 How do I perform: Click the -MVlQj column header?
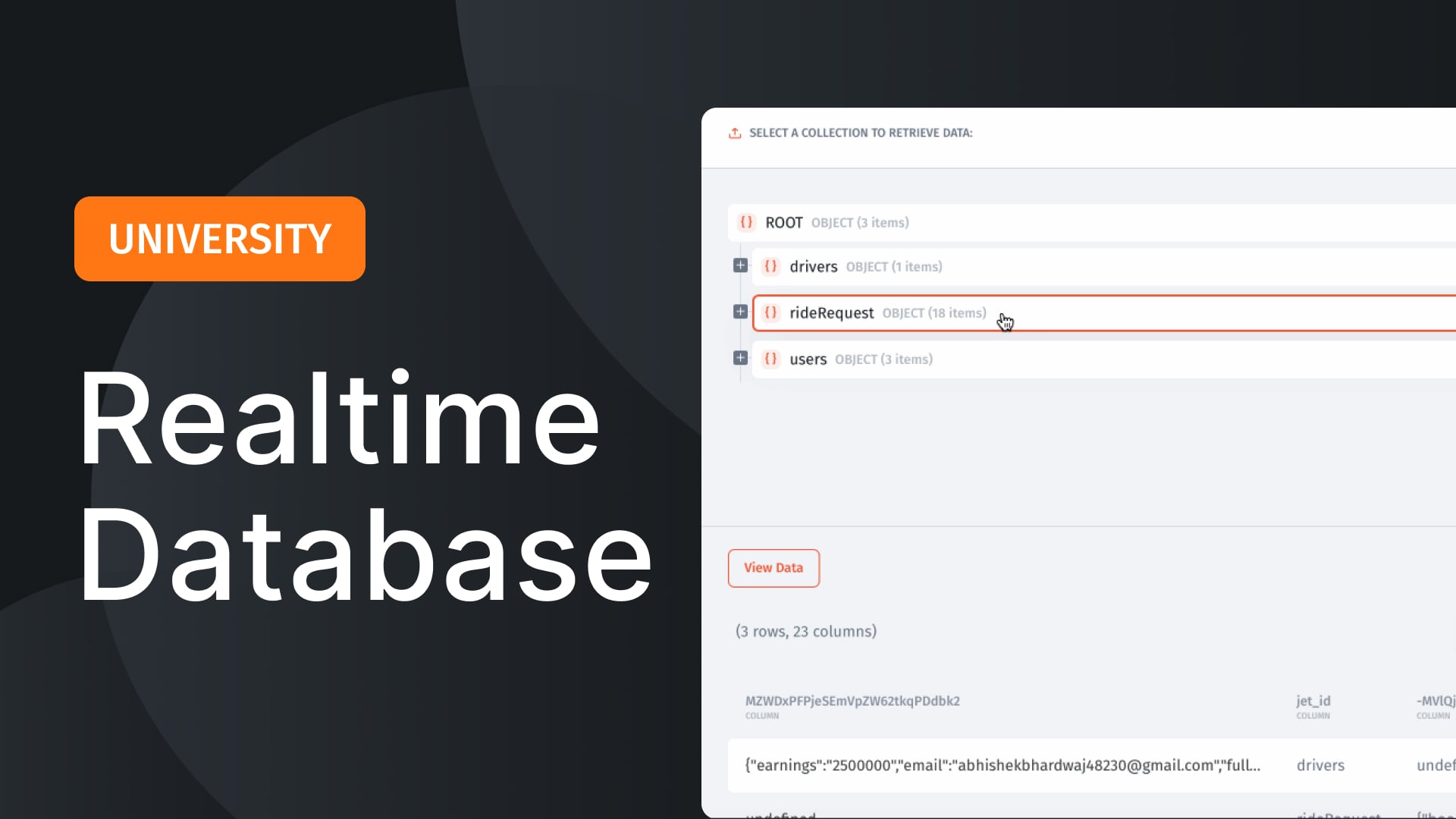pos(1435,701)
